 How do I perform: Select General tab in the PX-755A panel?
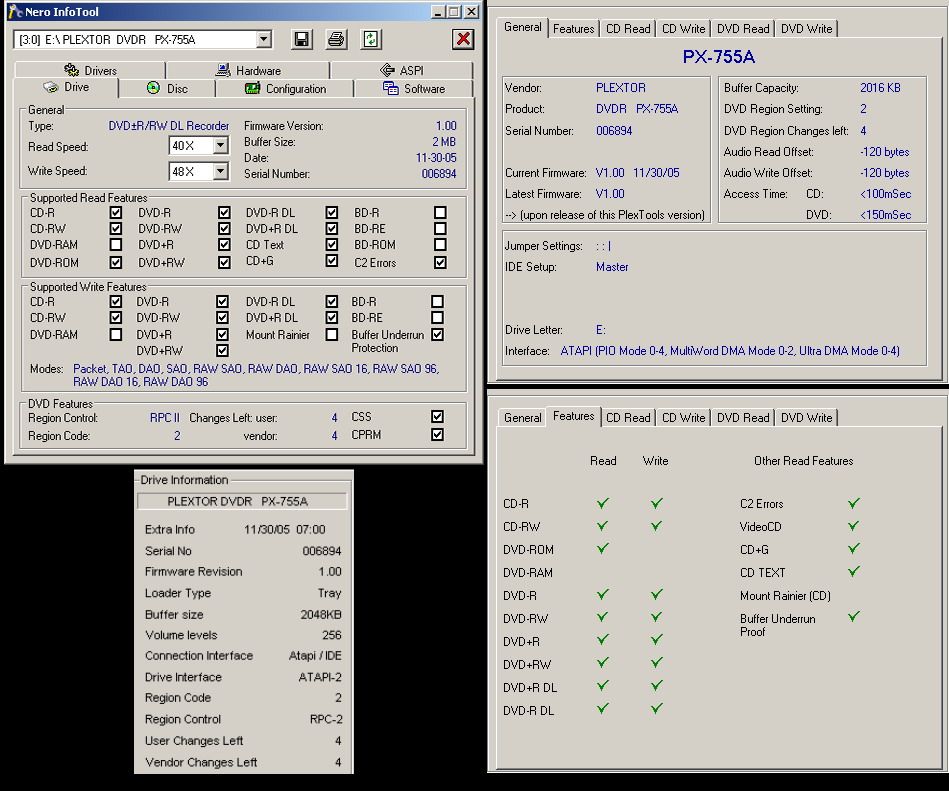tap(523, 27)
